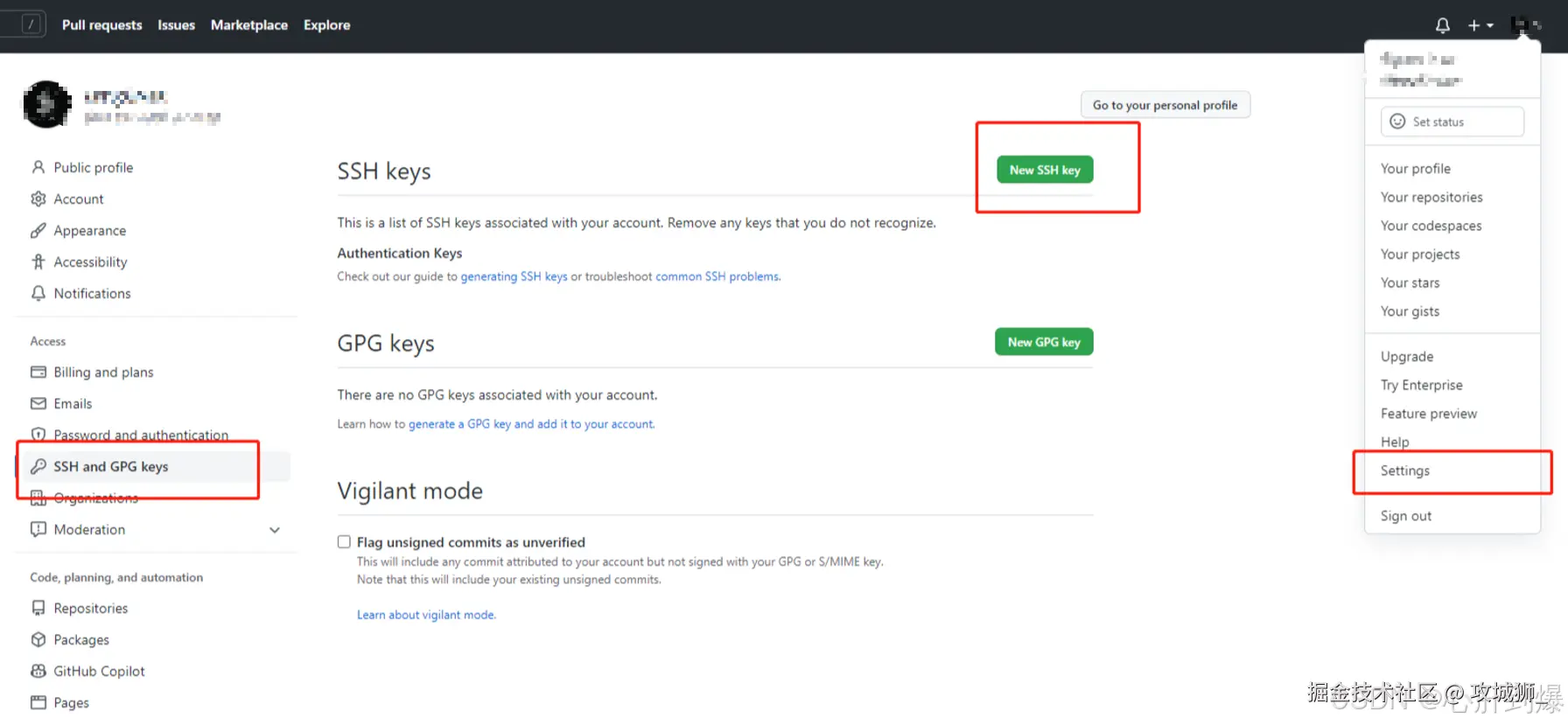The width and height of the screenshot is (1568, 725).
Task: Click the Appearance paintbrush icon
Action: point(38,231)
